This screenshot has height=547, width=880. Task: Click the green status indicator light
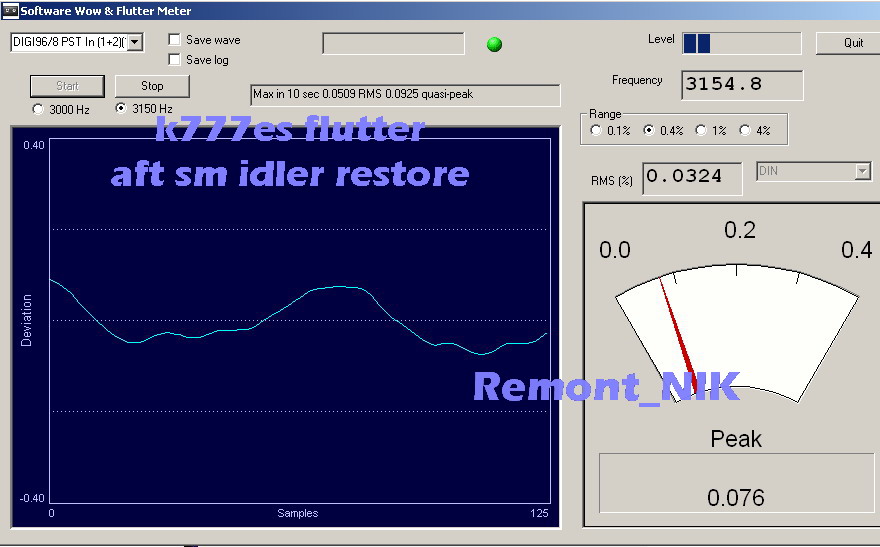pos(494,44)
